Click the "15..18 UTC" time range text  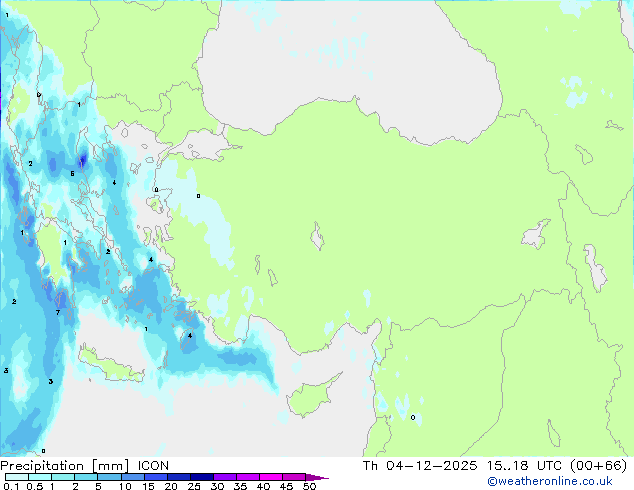[524, 466]
